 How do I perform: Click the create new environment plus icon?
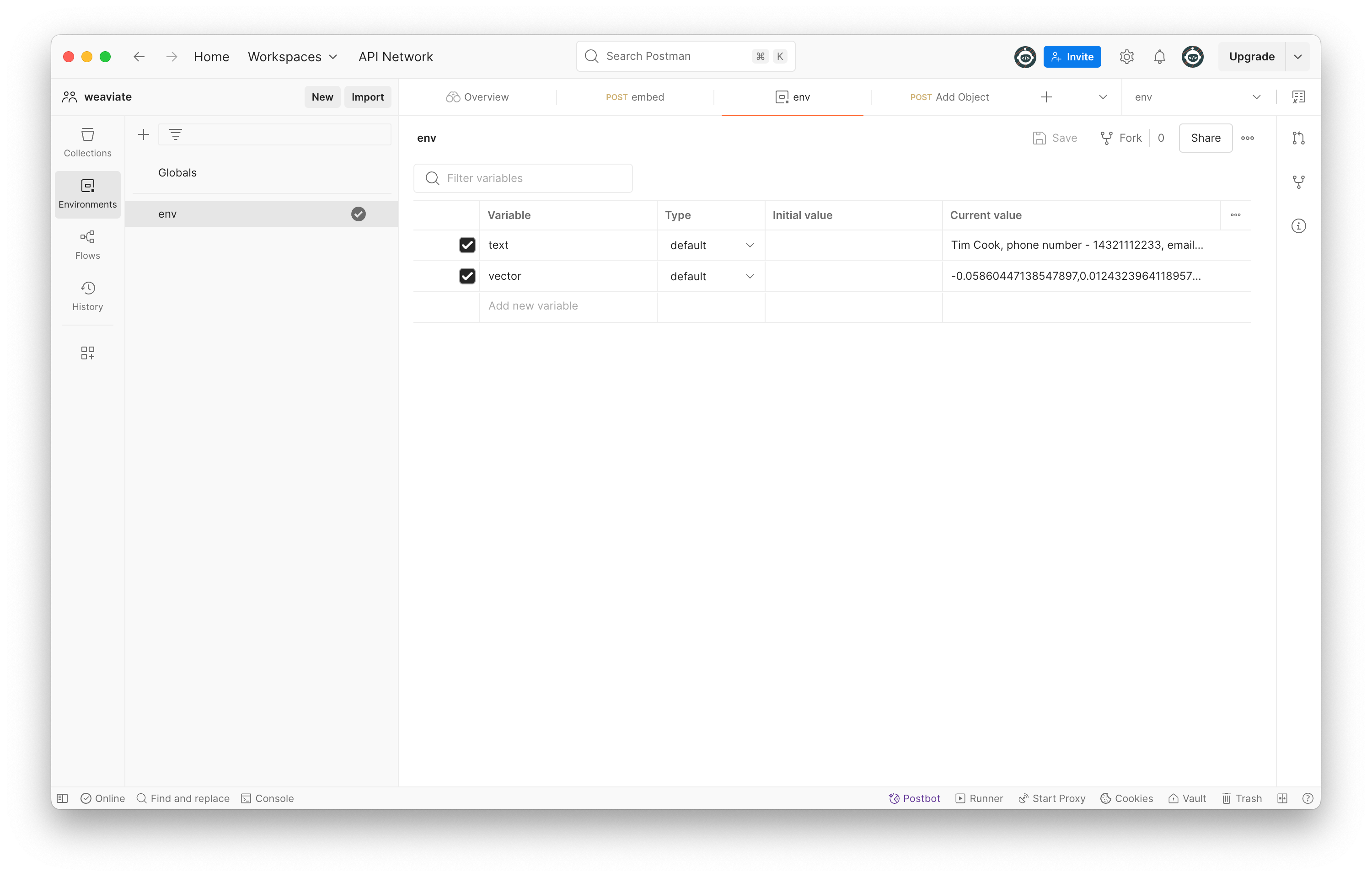click(x=144, y=134)
